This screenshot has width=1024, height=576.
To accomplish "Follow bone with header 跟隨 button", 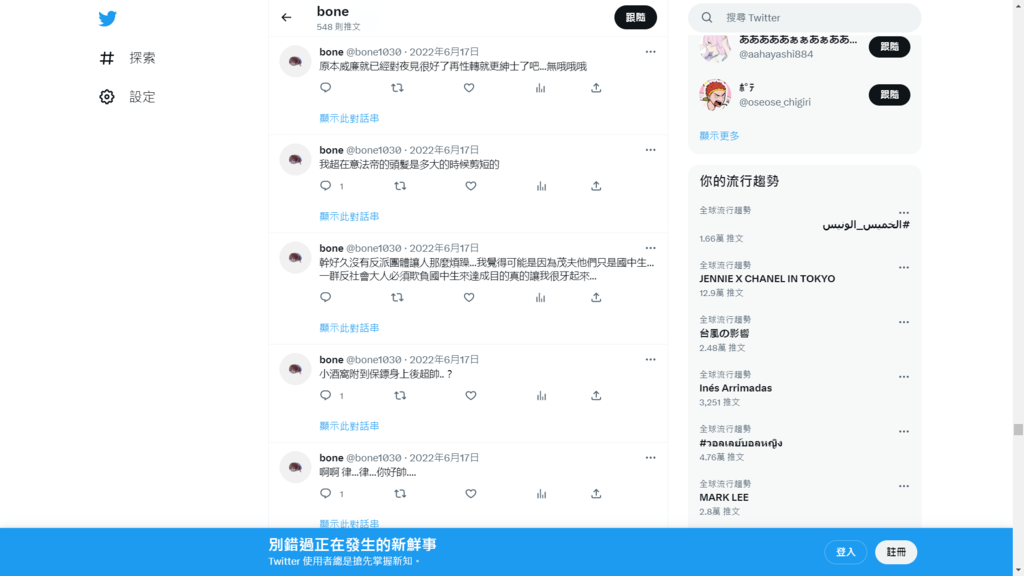I will click(x=635, y=18).
